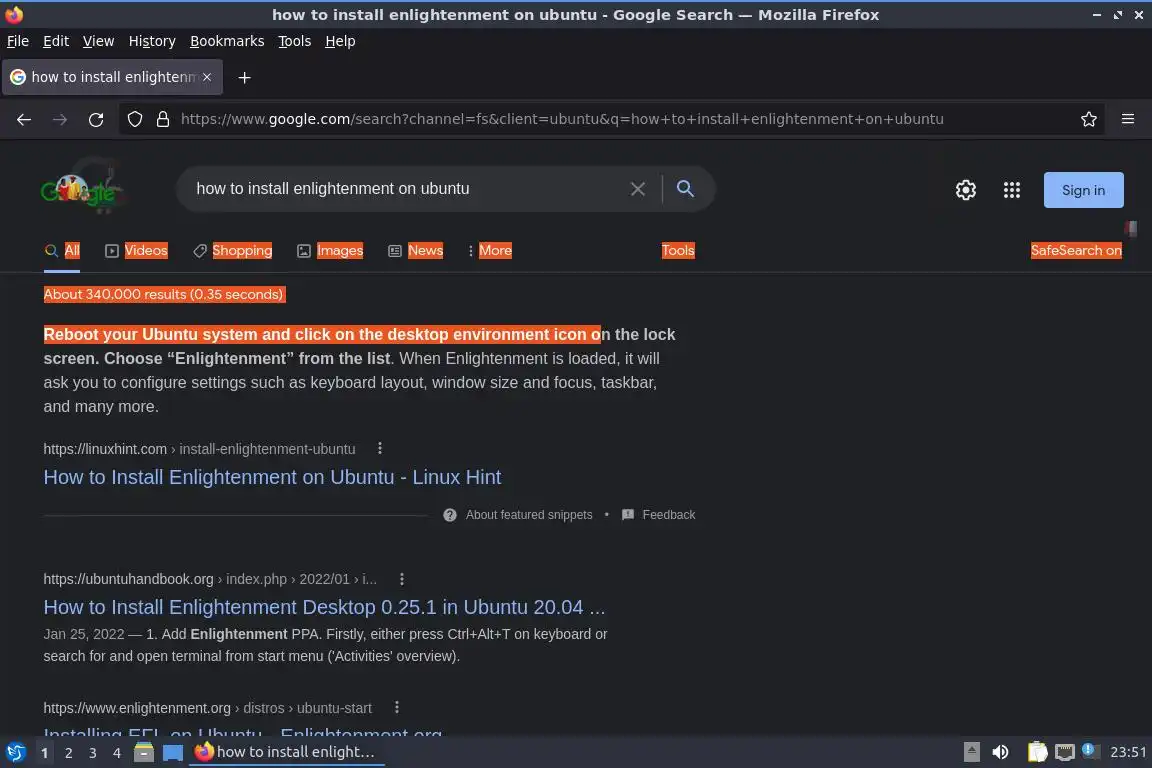Open the Bookmarks menu
Viewport: 1152px width, 768px height.
[x=227, y=41]
